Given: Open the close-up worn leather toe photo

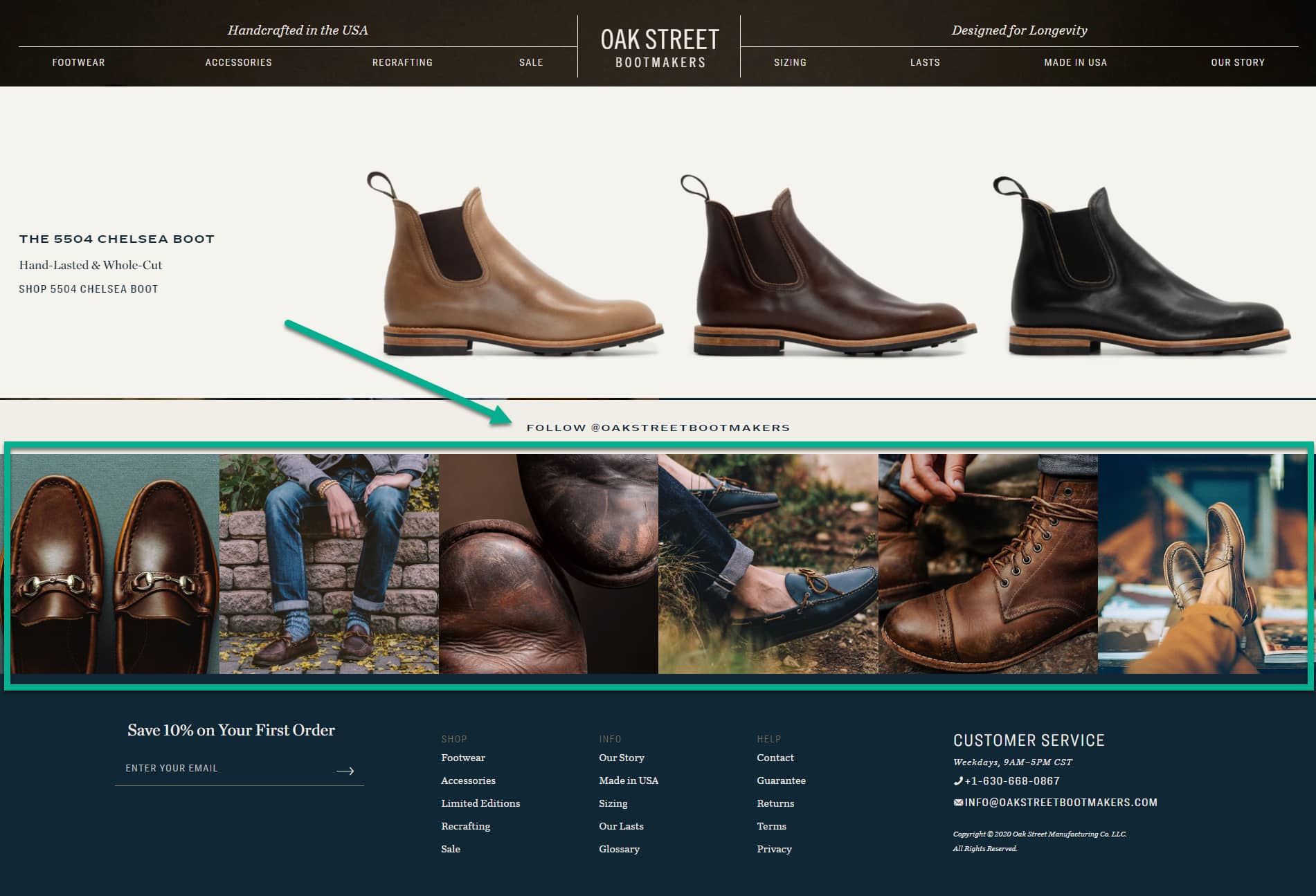Looking at the screenshot, I should [x=548, y=564].
